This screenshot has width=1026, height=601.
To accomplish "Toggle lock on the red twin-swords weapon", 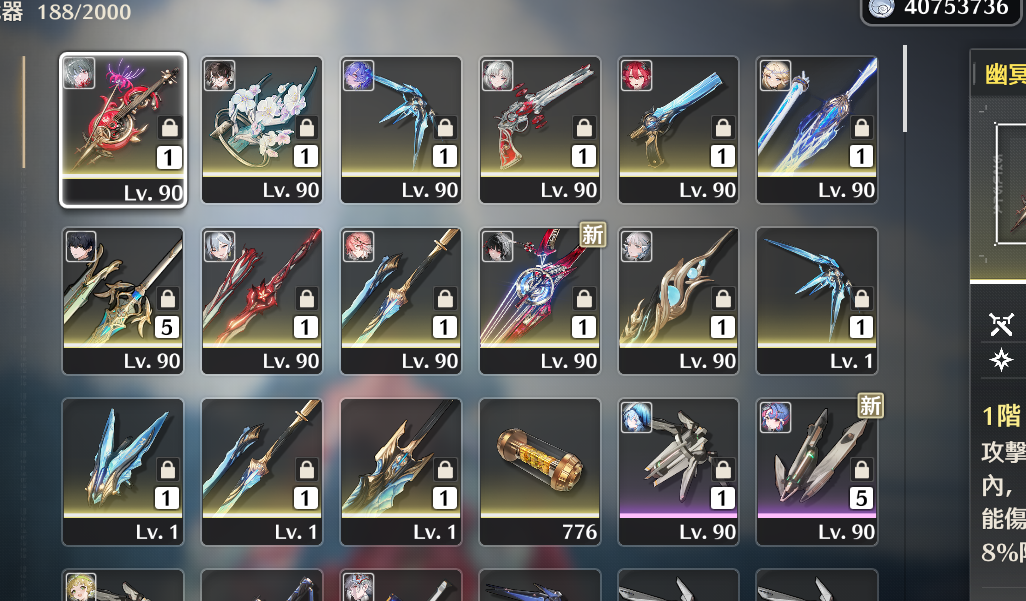I will (x=307, y=298).
